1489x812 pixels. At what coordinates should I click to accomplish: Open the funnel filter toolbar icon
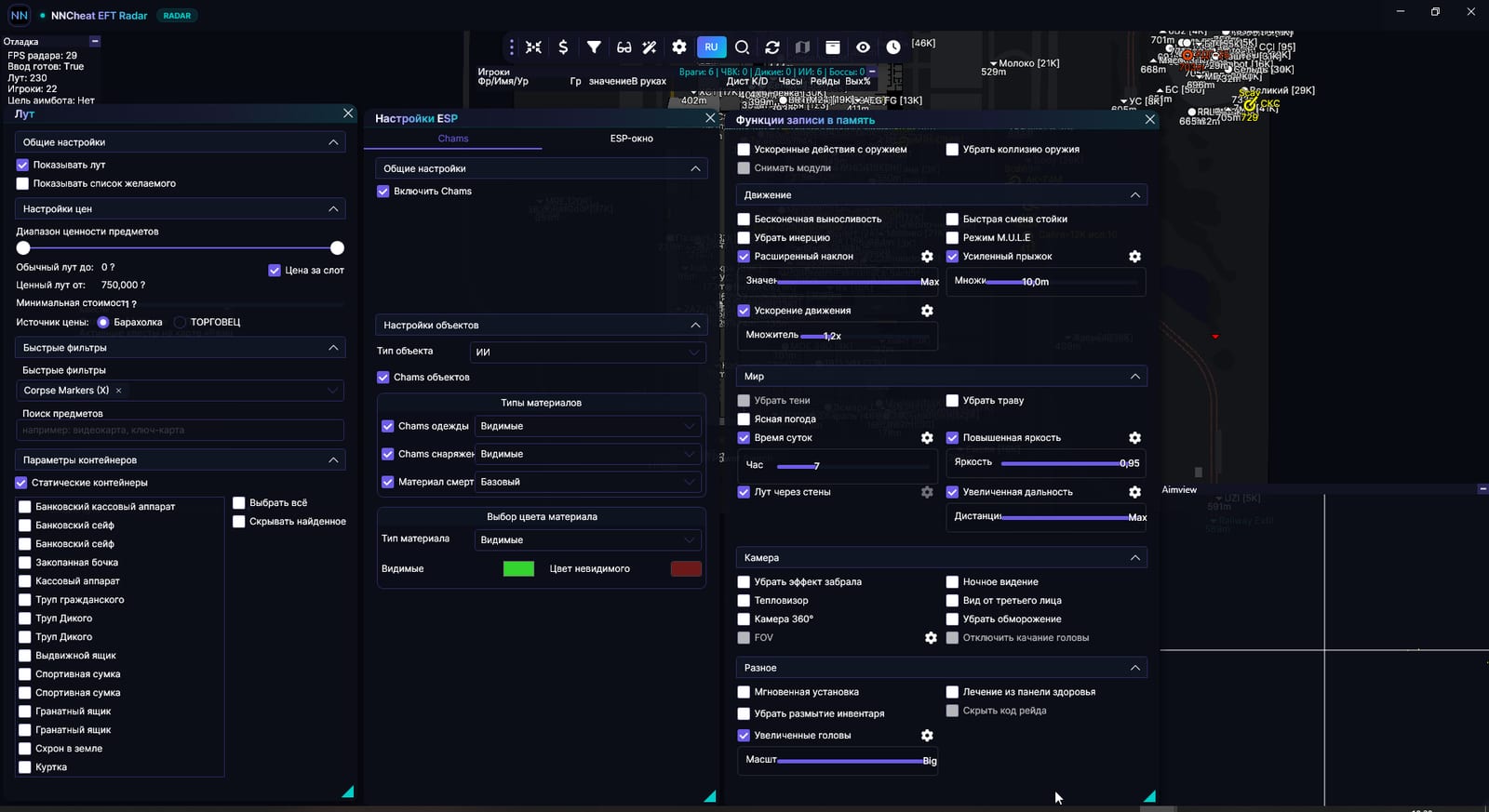[x=594, y=47]
